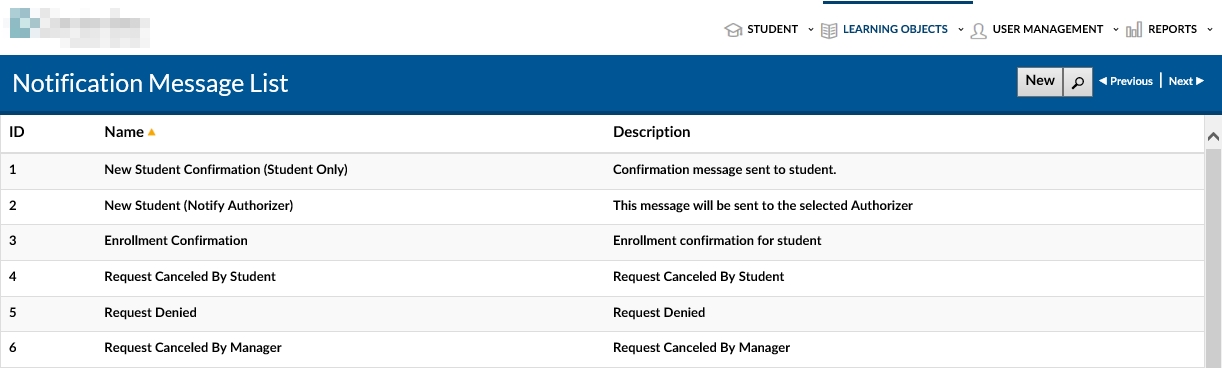Click the scrollbar up arrow
Viewport: 1222px width, 368px height.
point(1214,135)
